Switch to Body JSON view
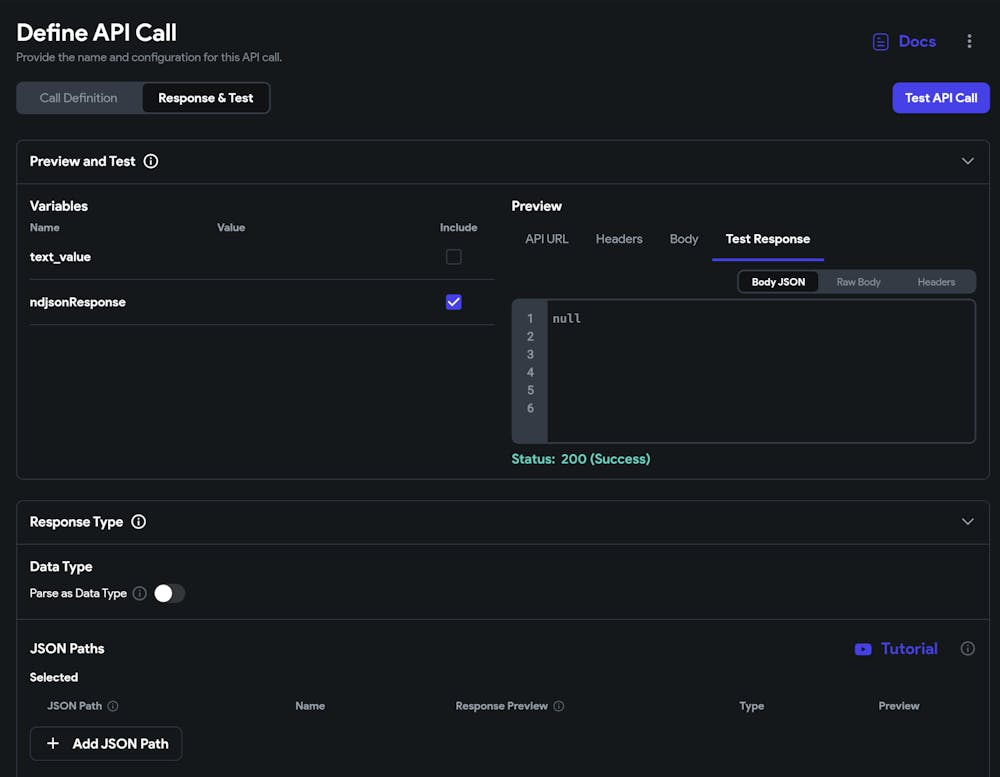This screenshot has height=777, width=1000. pyautogui.click(x=778, y=282)
